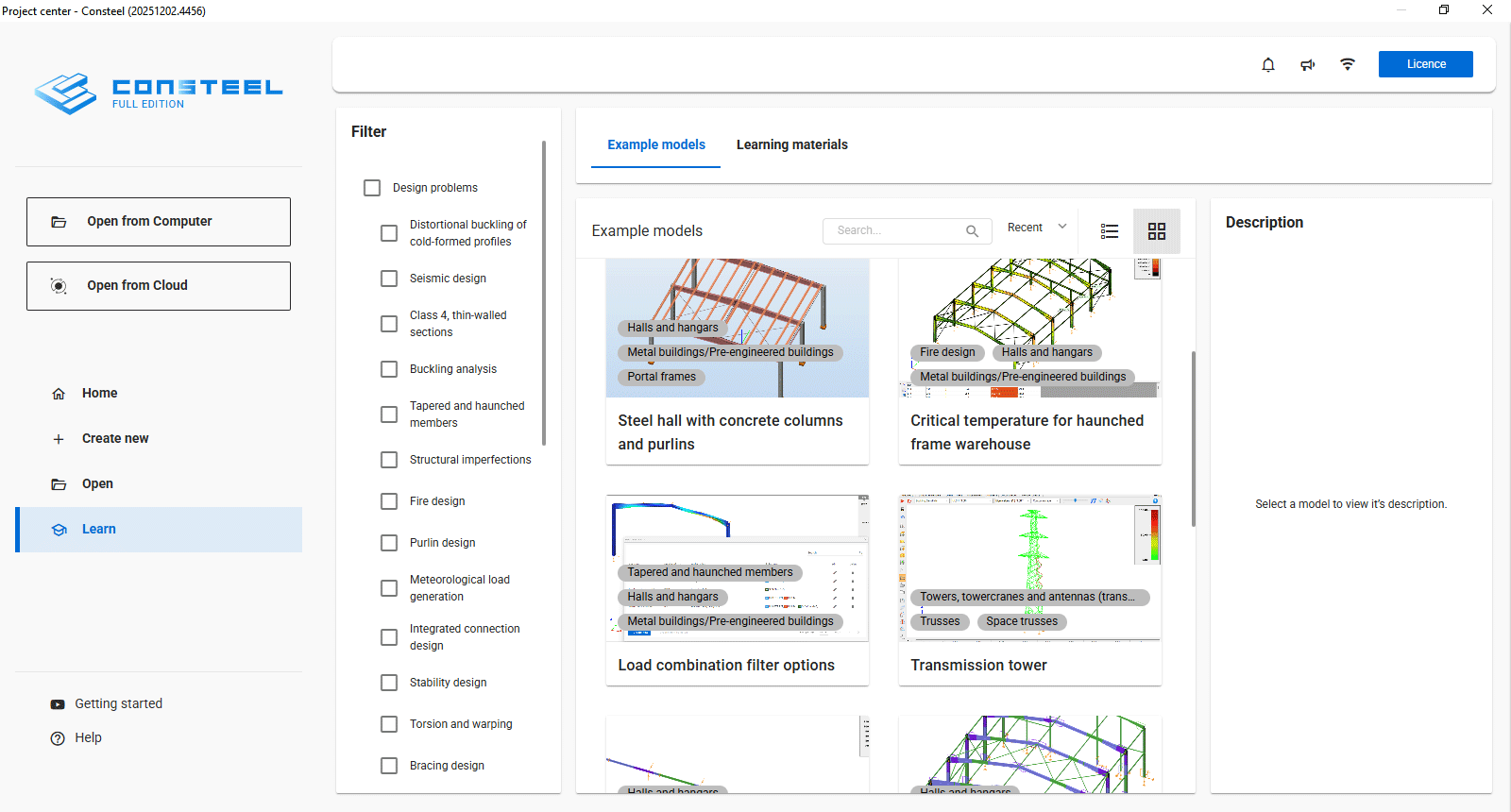Switch to list view layout
1511x812 pixels.
(1110, 231)
